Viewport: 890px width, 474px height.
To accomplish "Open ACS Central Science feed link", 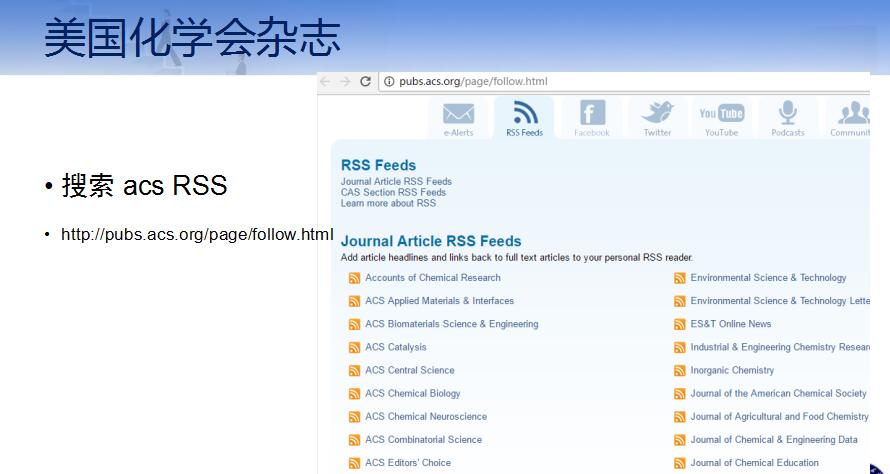I will tap(410, 370).
